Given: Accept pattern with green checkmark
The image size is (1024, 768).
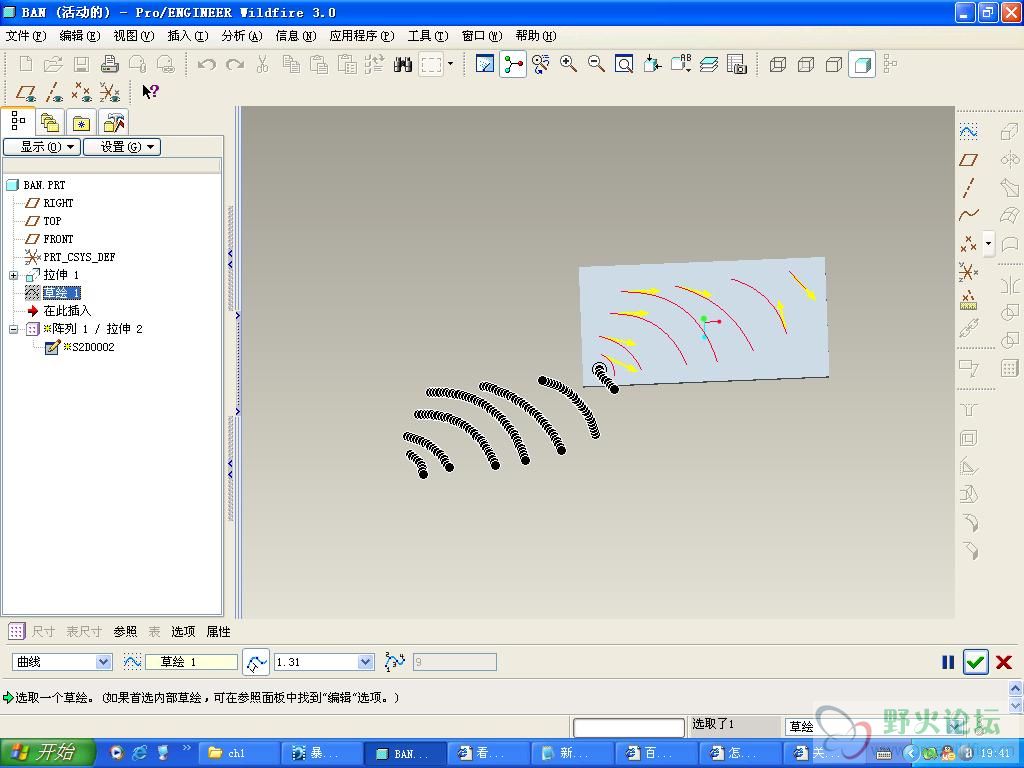Looking at the screenshot, I should (x=976, y=662).
